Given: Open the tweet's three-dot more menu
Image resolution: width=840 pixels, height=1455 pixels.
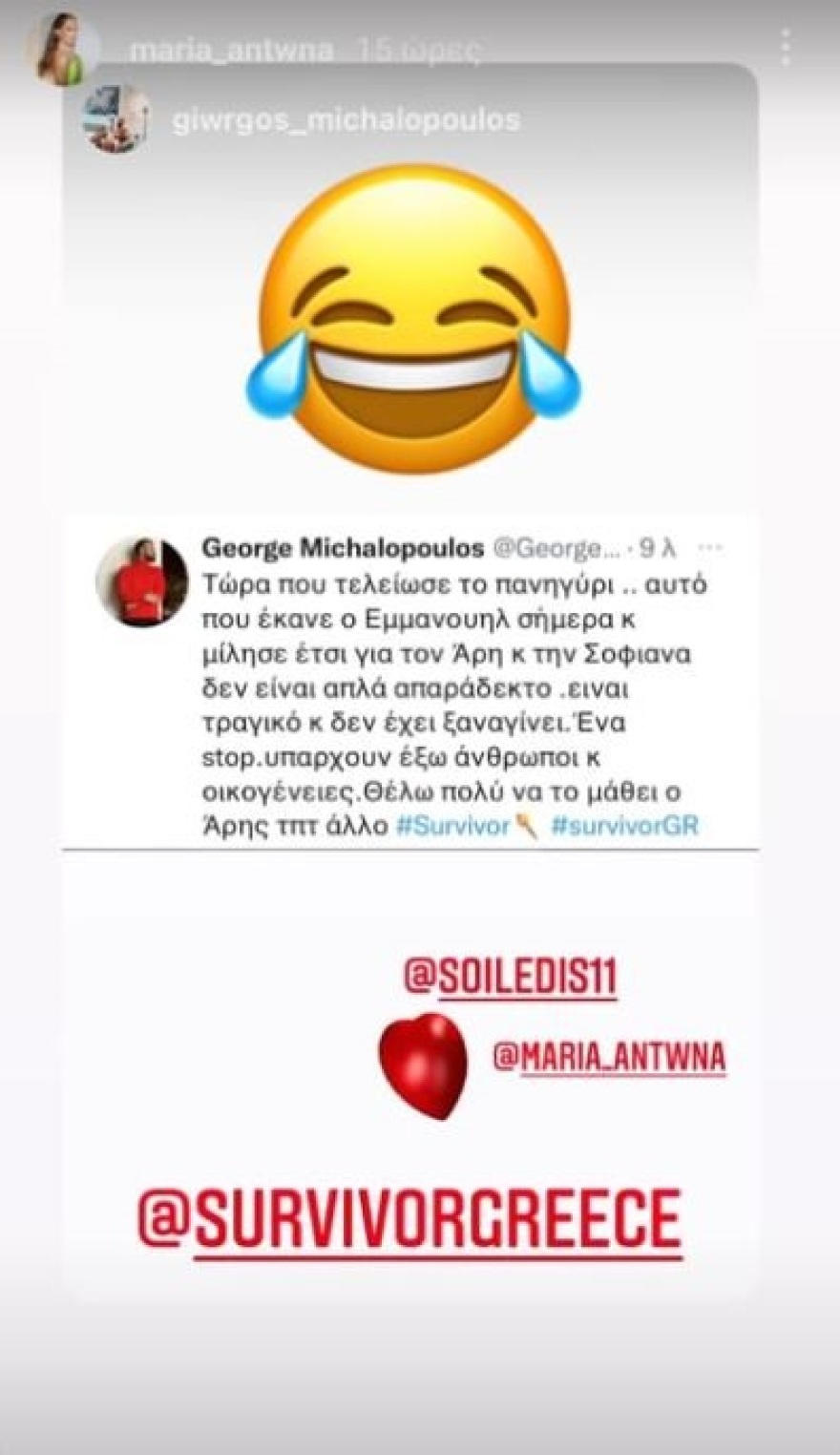Looking at the screenshot, I should pos(710,548).
